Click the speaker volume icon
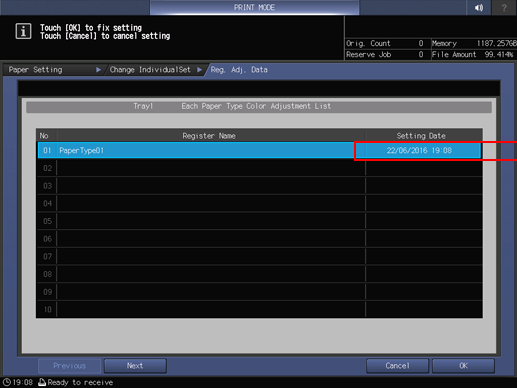 coord(479,7)
